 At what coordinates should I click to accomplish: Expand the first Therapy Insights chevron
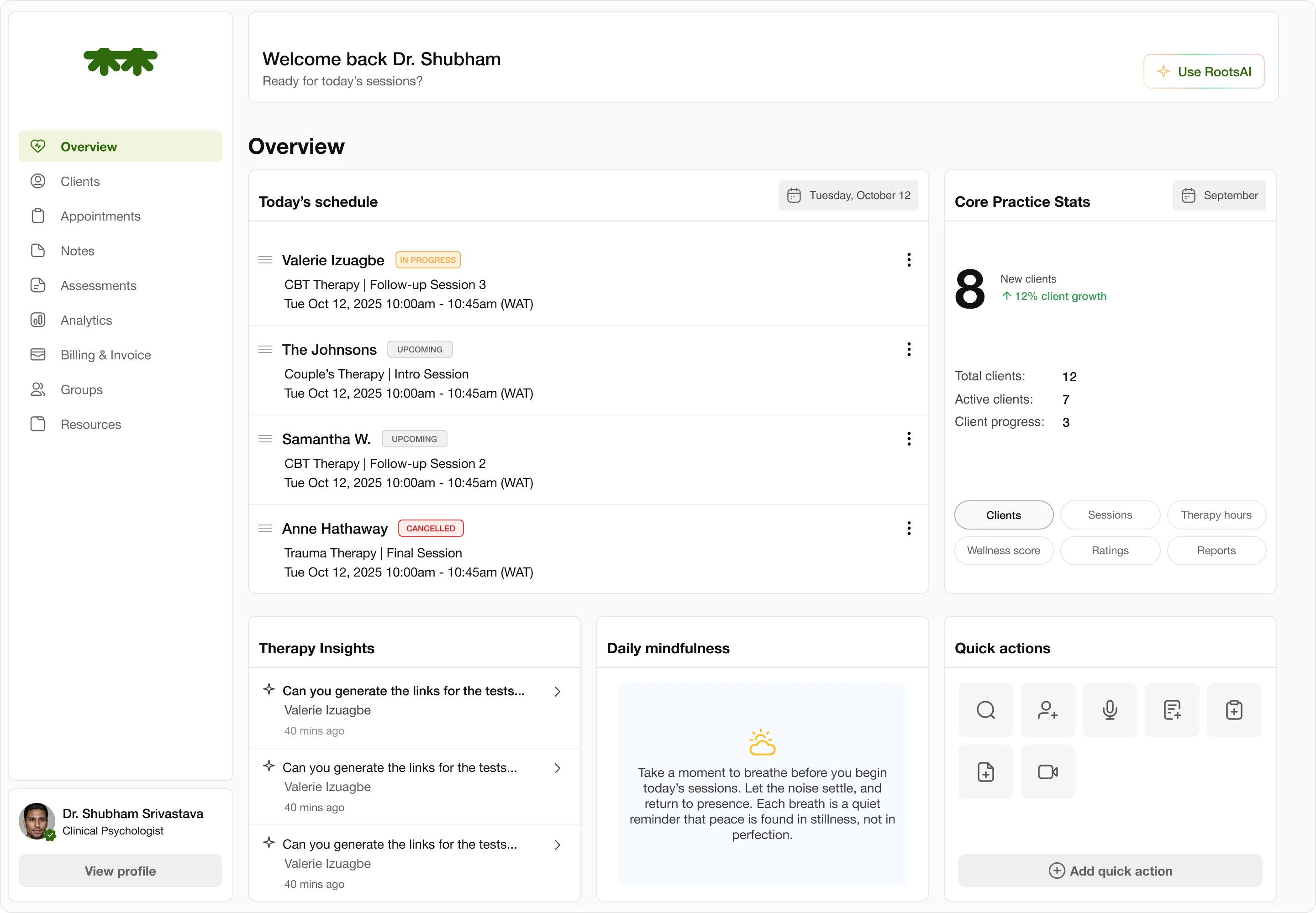(557, 691)
